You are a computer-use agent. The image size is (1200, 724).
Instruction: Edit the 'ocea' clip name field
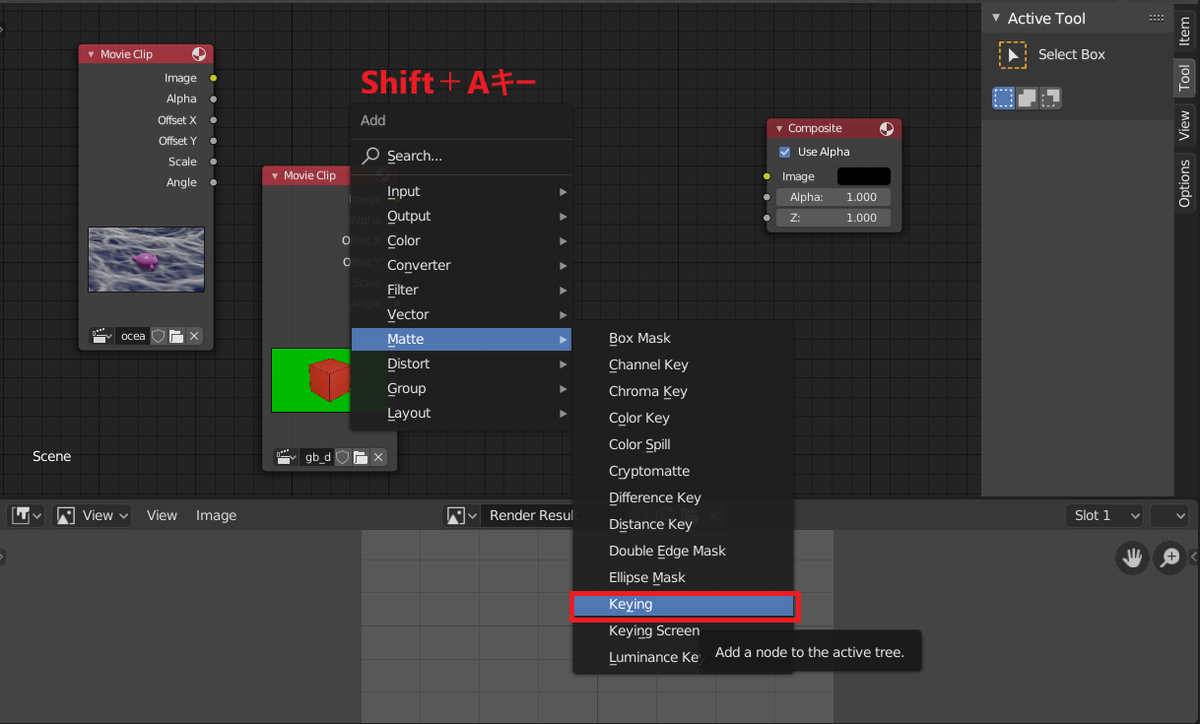pyautogui.click(x=132, y=336)
